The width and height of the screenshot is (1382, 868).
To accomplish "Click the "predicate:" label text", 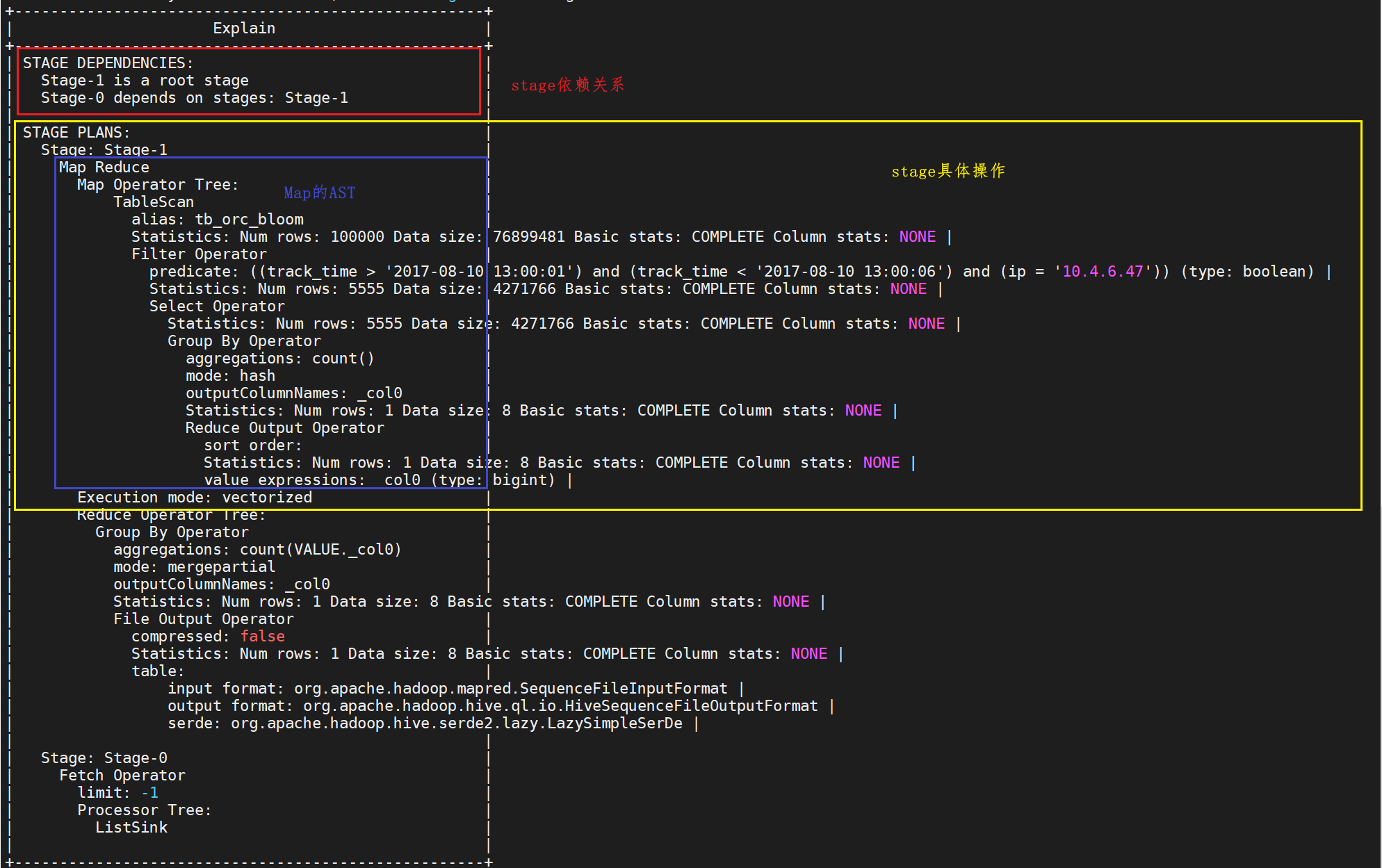I will [194, 272].
